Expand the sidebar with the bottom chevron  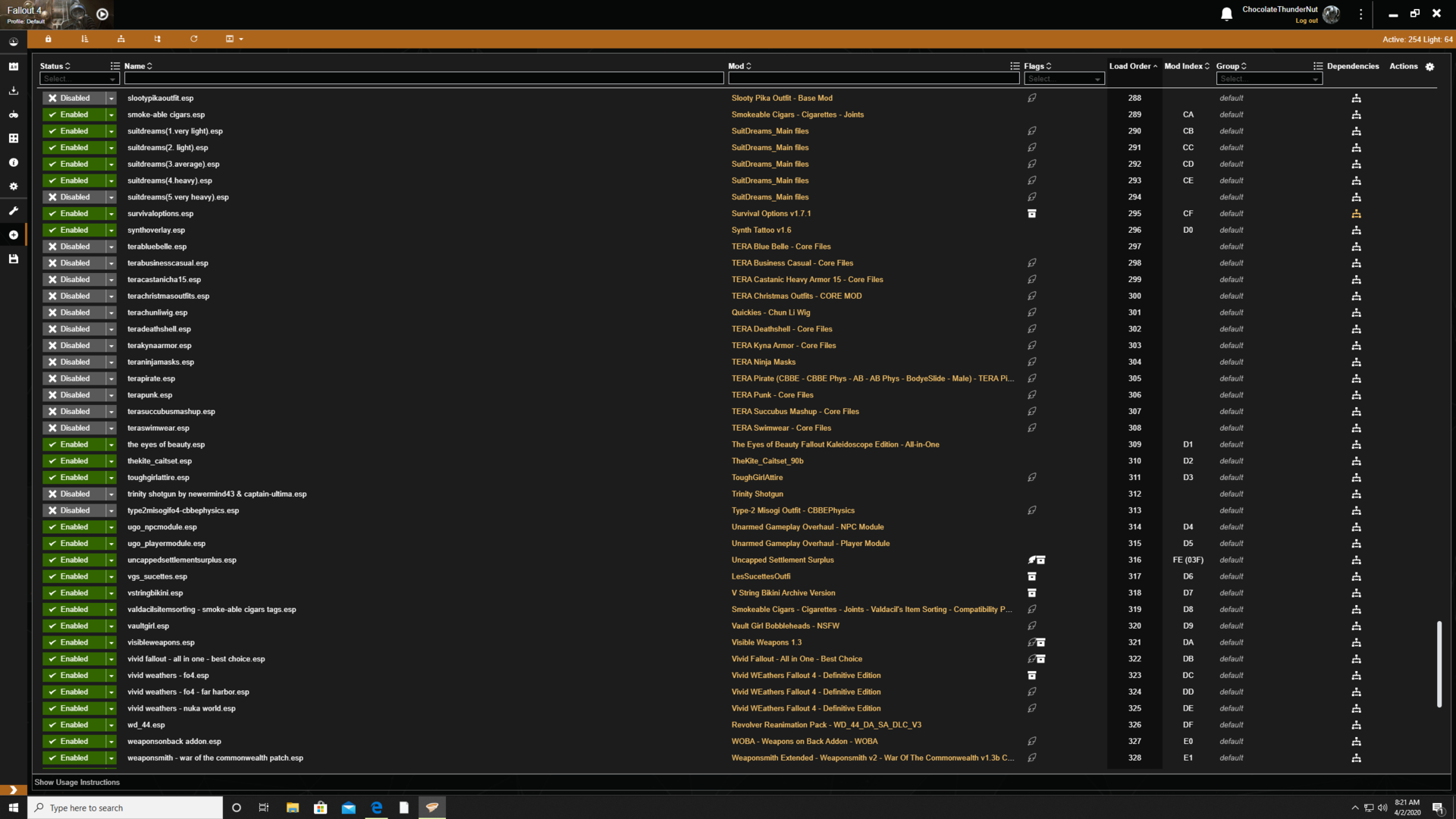[x=14, y=789]
